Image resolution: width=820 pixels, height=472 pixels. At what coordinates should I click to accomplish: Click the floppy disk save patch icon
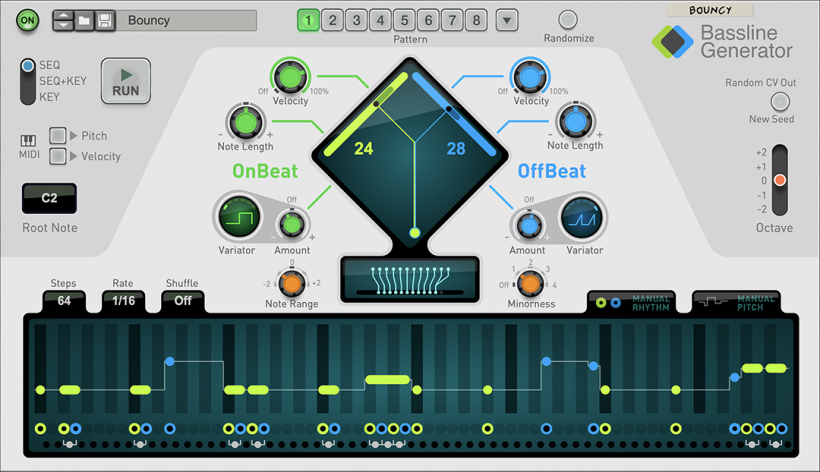pyautogui.click(x=105, y=20)
